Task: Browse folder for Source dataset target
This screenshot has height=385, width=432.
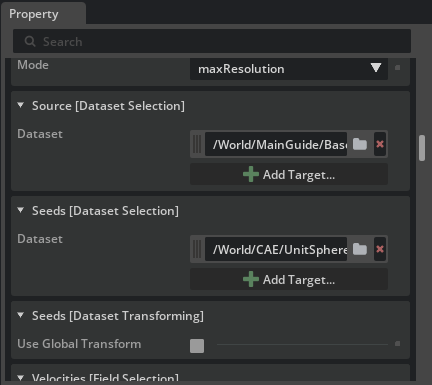Action: pos(360,144)
